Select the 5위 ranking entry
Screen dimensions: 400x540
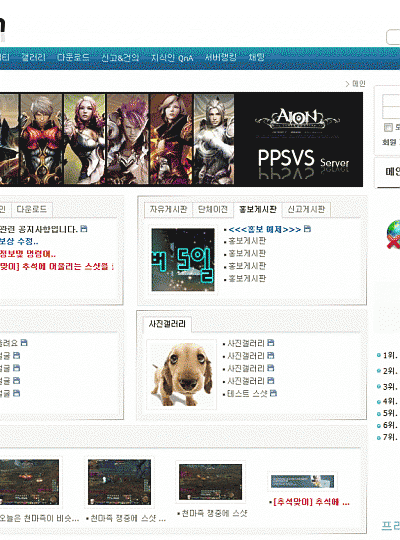click(390, 413)
